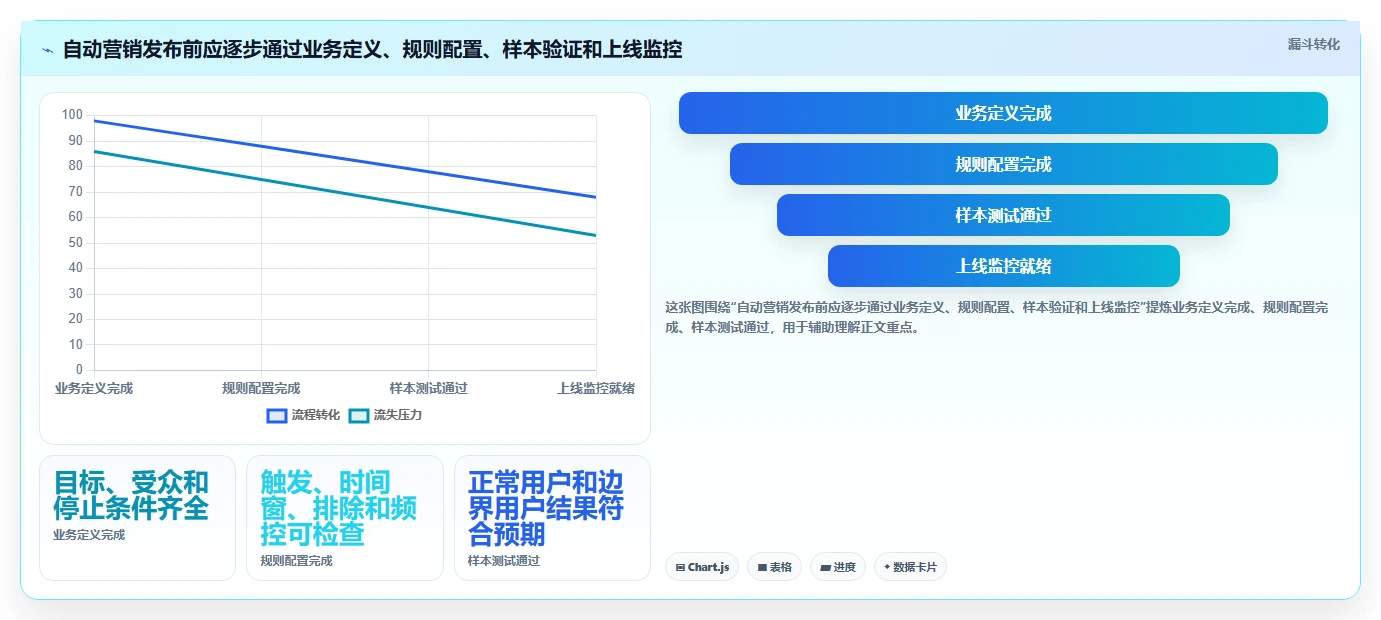
Task: Click the 数据卡片 tag chip
Action: coord(910,567)
